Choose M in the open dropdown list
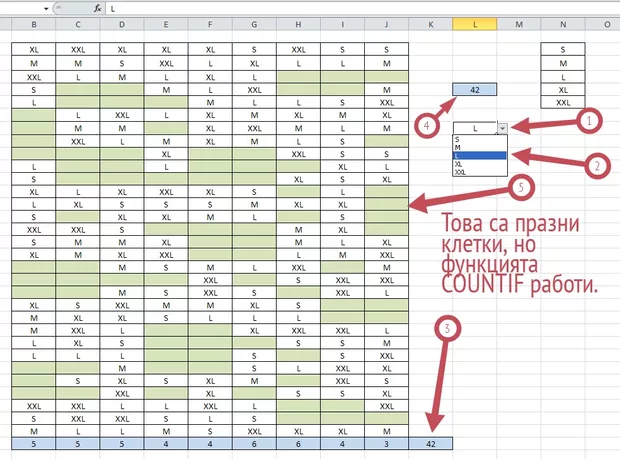The height and width of the screenshot is (459, 620). click(x=480, y=147)
